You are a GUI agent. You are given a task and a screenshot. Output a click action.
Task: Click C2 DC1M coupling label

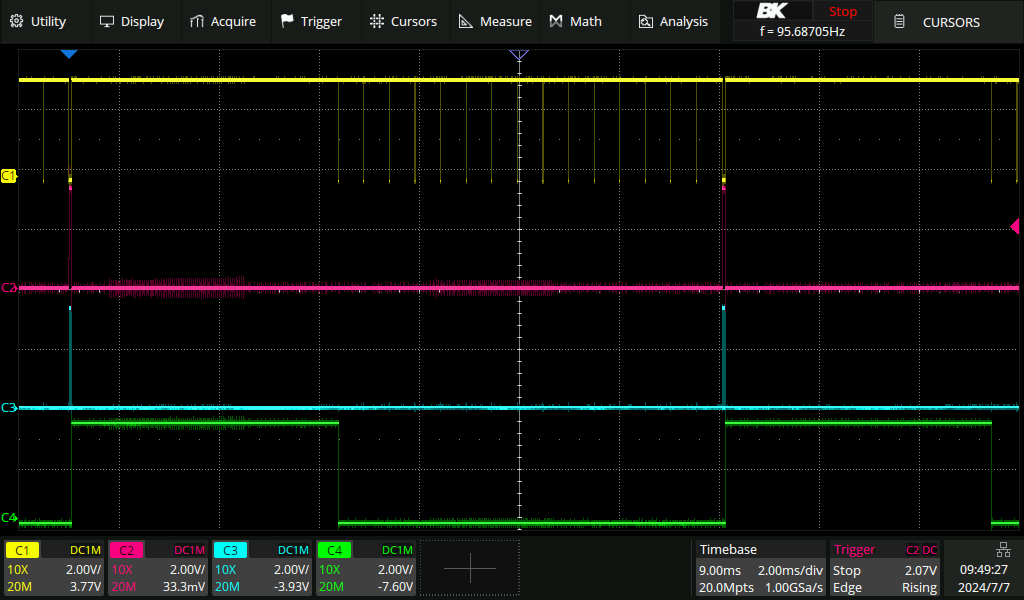tap(189, 550)
